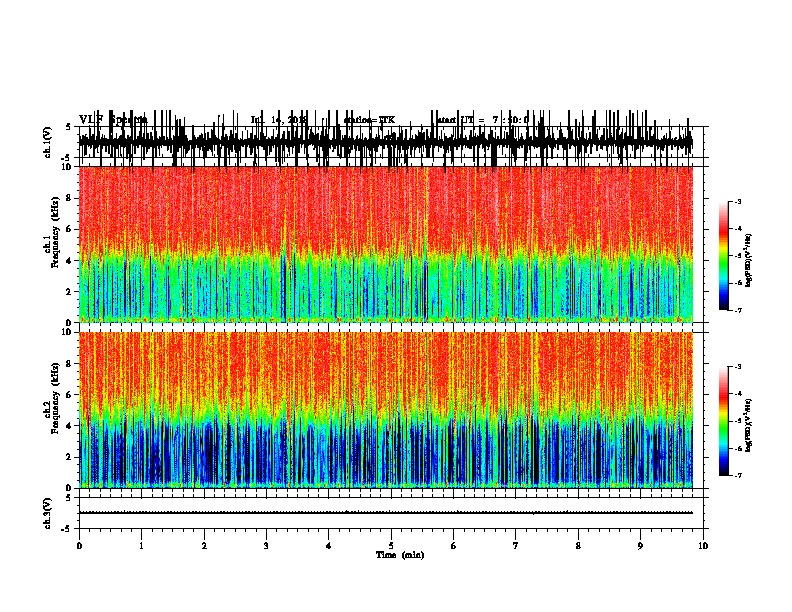Click the ch.1 colorbar log(PSD) label
Screen dimensions: 792x612
point(749,260)
